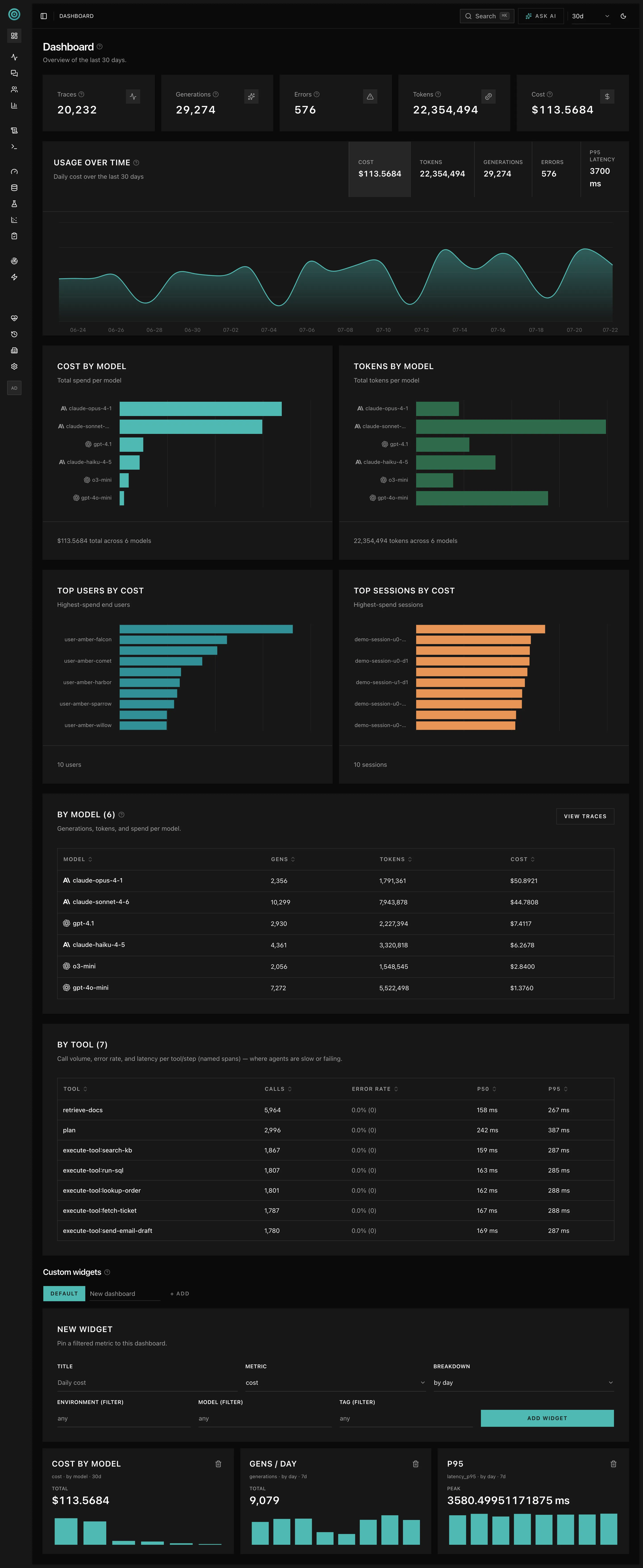Delete the GENS / DAY widget
The height and width of the screenshot is (1568, 643).
(415, 1464)
